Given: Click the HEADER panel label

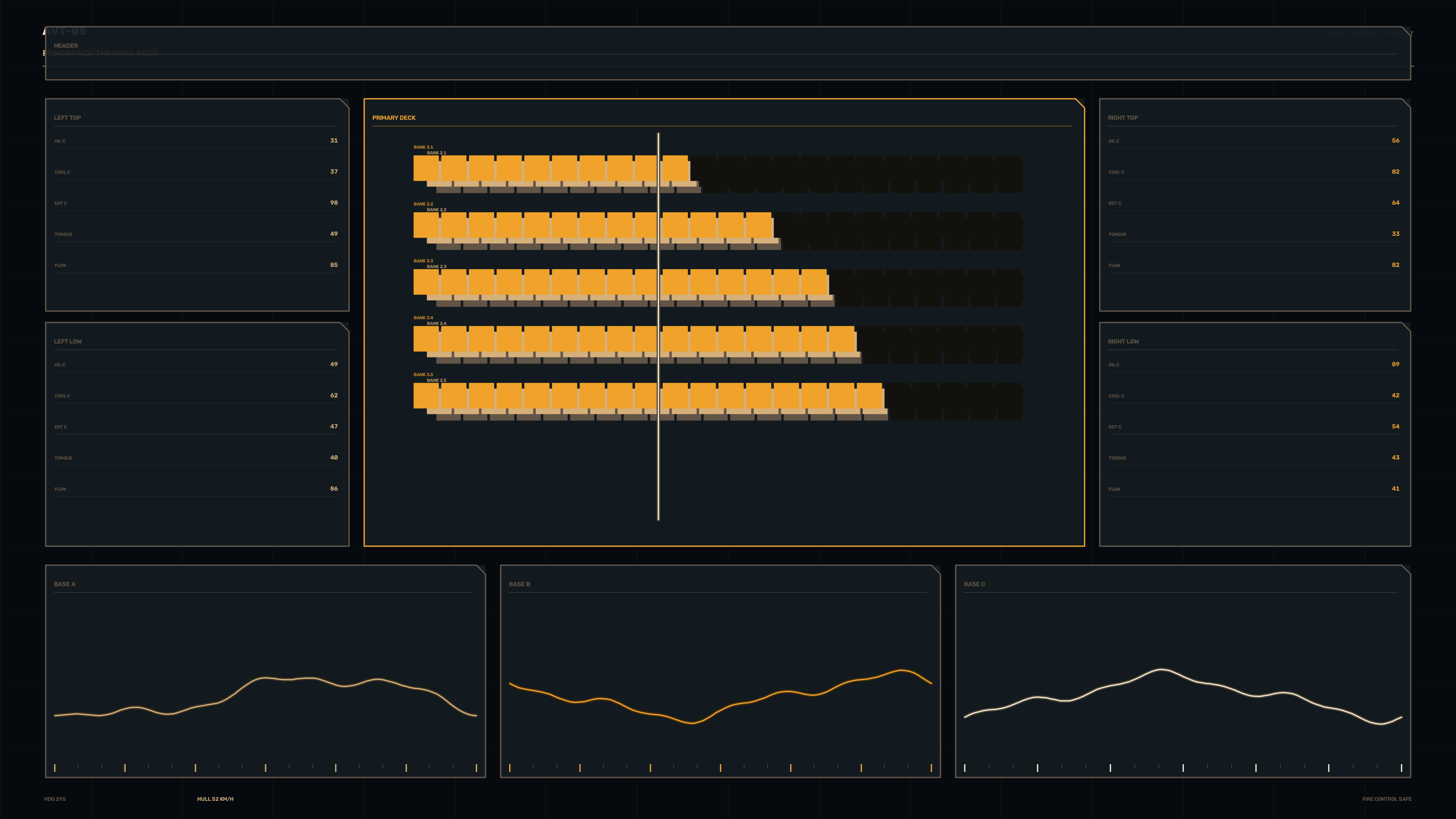Looking at the screenshot, I should coord(66,46).
